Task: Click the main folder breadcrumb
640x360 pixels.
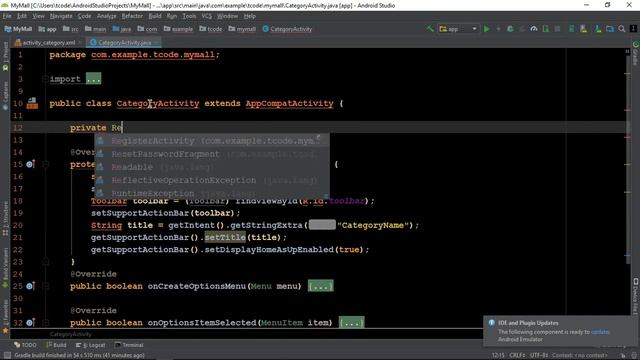Action: click(x=96, y=29)
